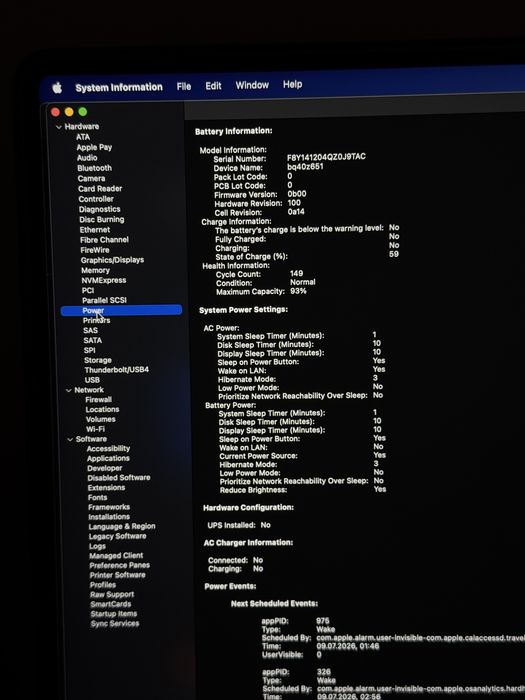Select Disabled Software in the sidebar

[x=119, y=478]
